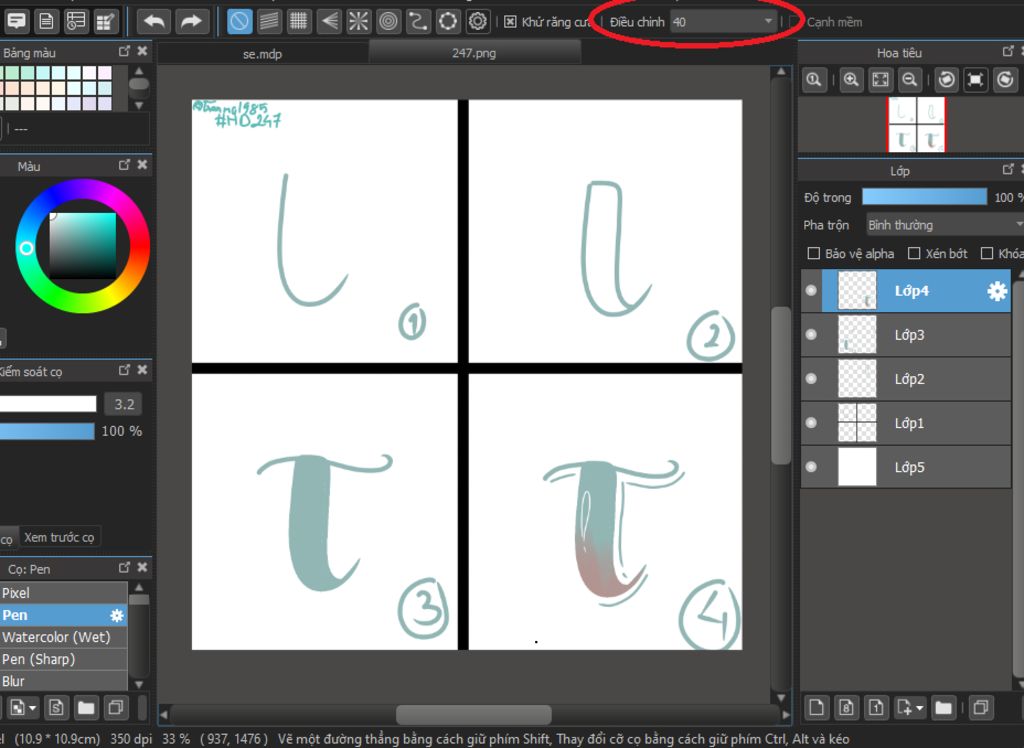Screen dimensions: 1024x748
Task: Select the Pixel brush
Action: (x=63, y=593)
